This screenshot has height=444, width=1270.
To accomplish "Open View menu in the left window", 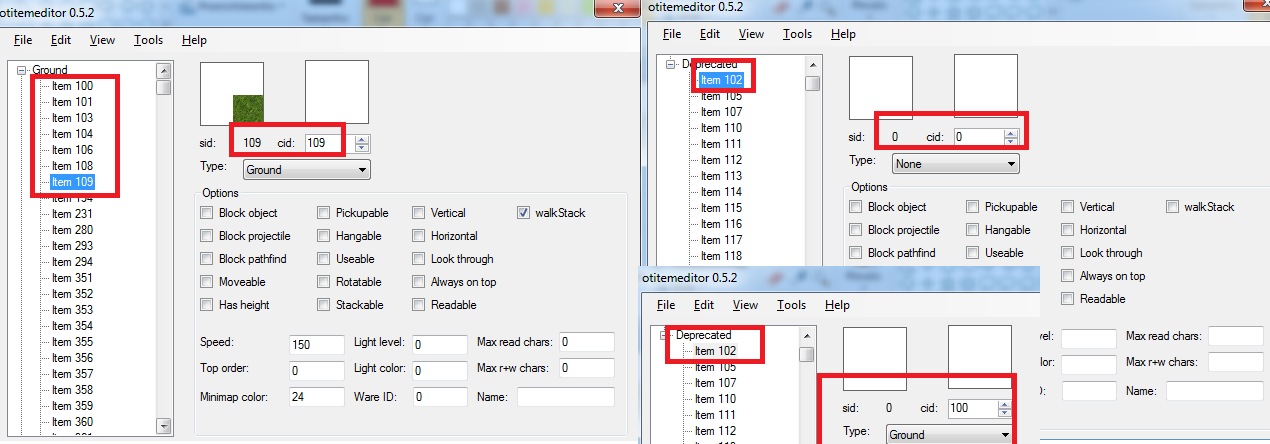I will pos(102,40).
